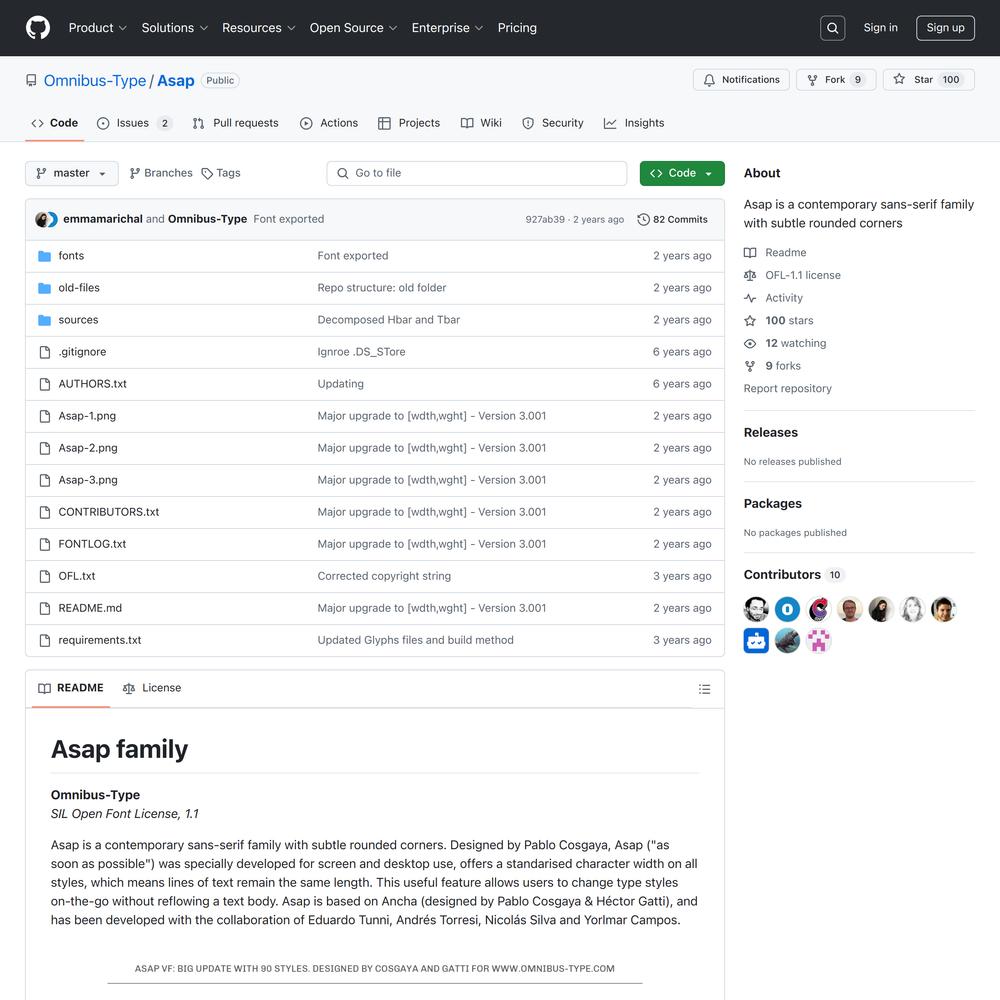1000x1000 pixels.
Task: Open the fonts folder
Action: click(71, 256)
